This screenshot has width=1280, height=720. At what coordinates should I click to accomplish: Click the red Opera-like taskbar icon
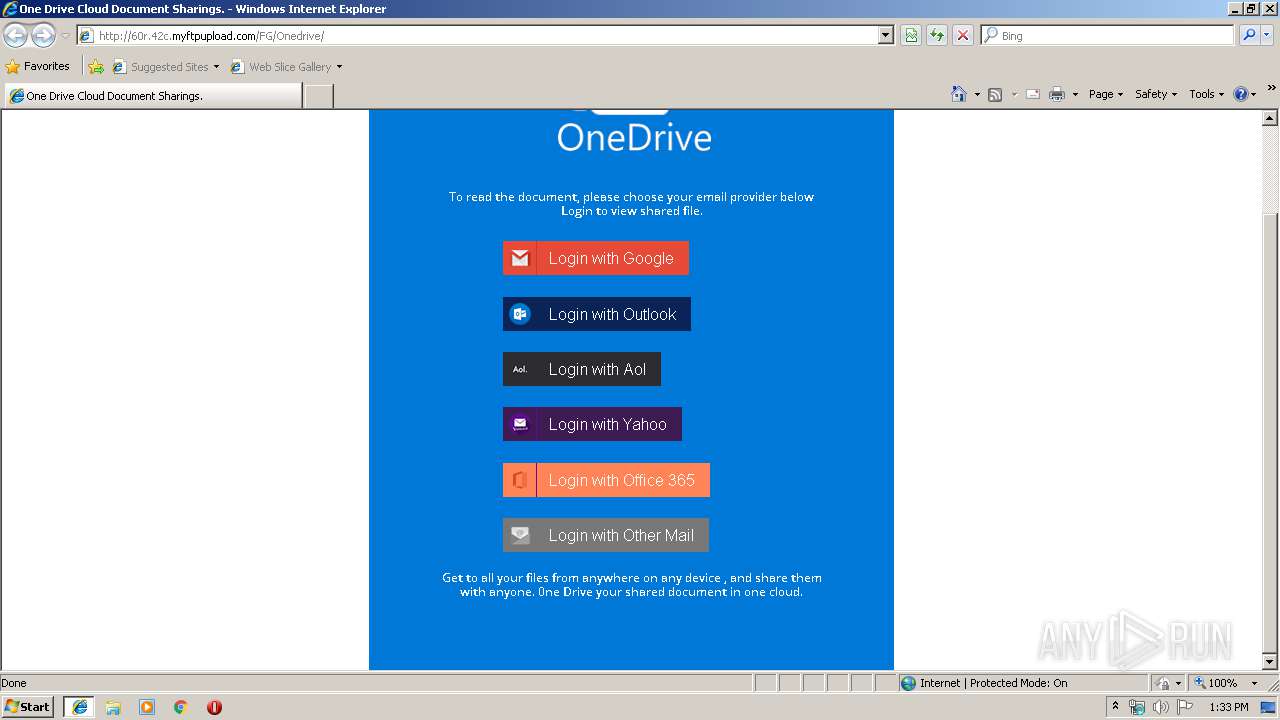click(x=214, y=707)
